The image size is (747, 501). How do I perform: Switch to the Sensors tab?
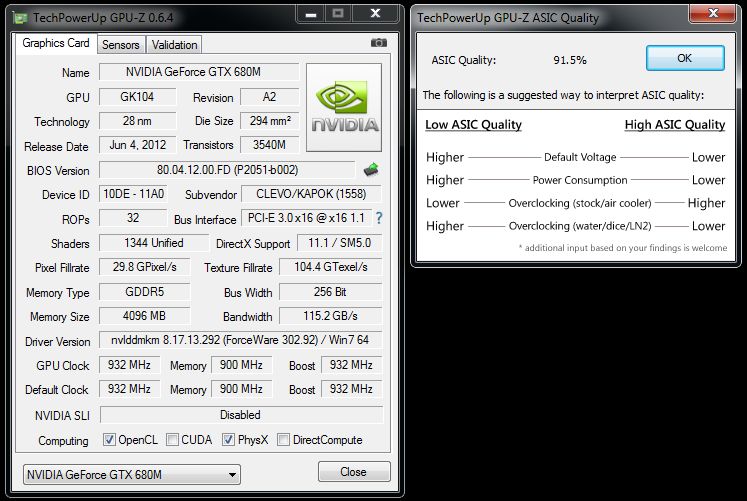coord(121,45)
